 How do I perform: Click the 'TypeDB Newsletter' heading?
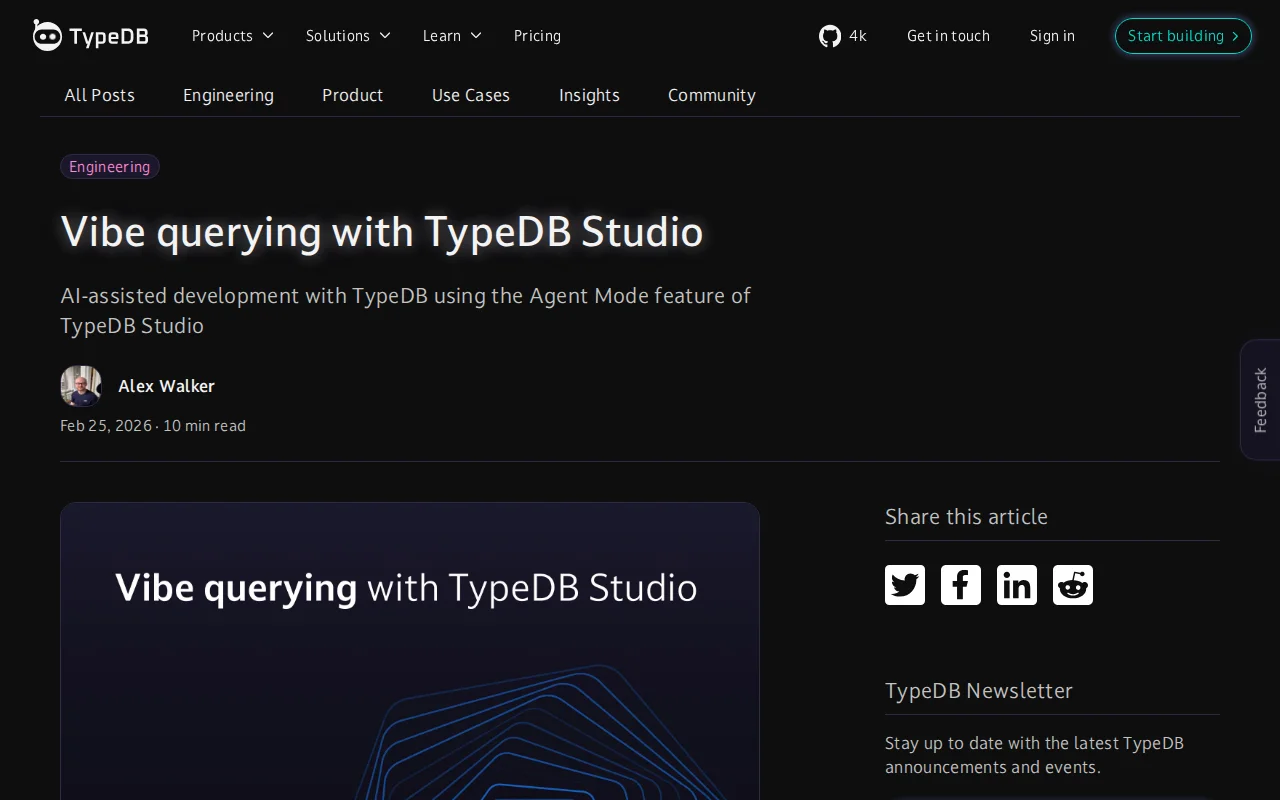[979, 691]
